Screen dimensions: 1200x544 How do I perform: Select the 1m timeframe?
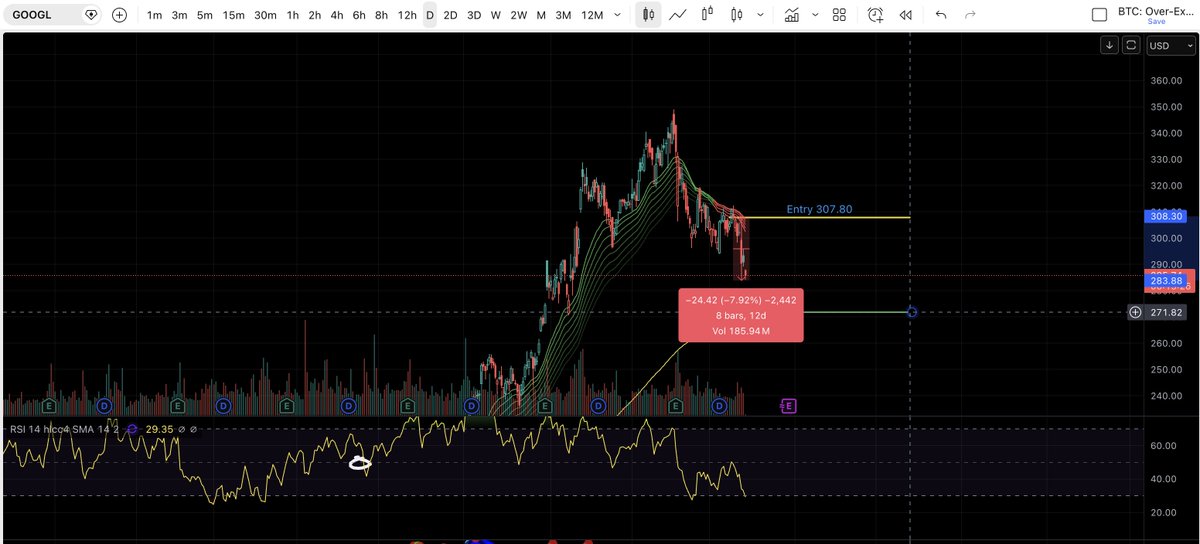coord(155,15)
